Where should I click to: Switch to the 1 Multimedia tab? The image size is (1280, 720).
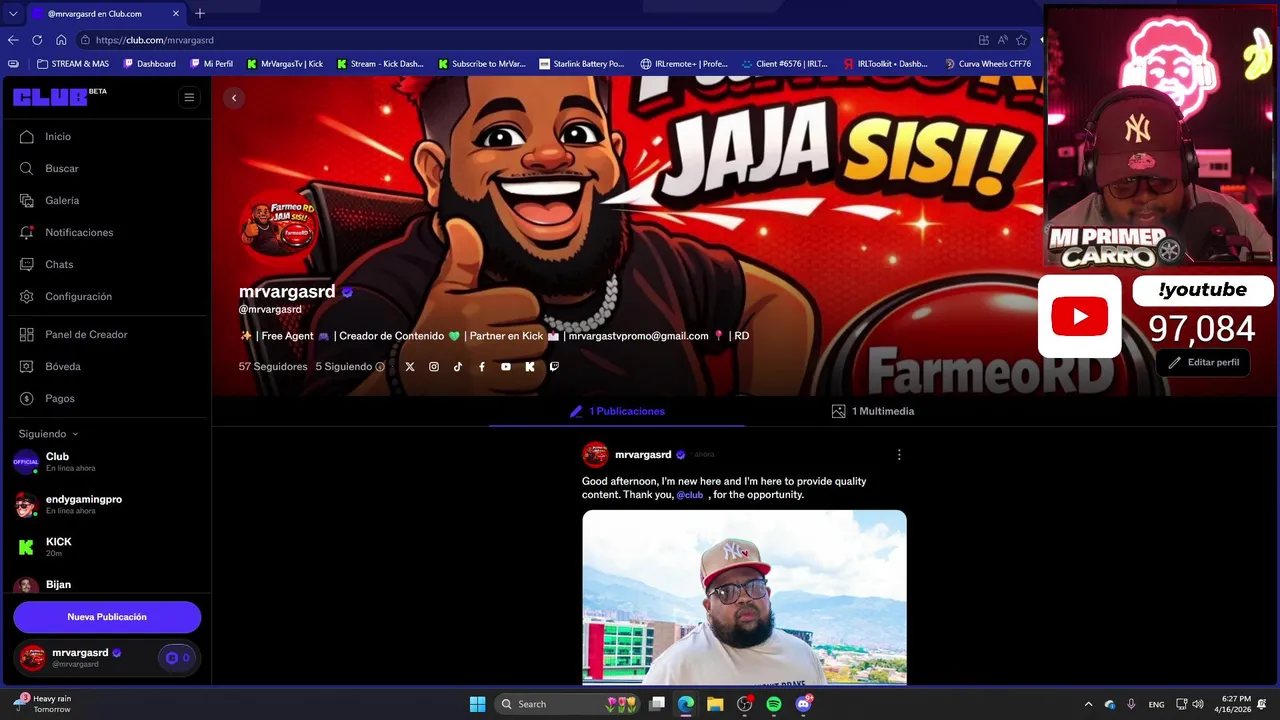pos(873,411)
